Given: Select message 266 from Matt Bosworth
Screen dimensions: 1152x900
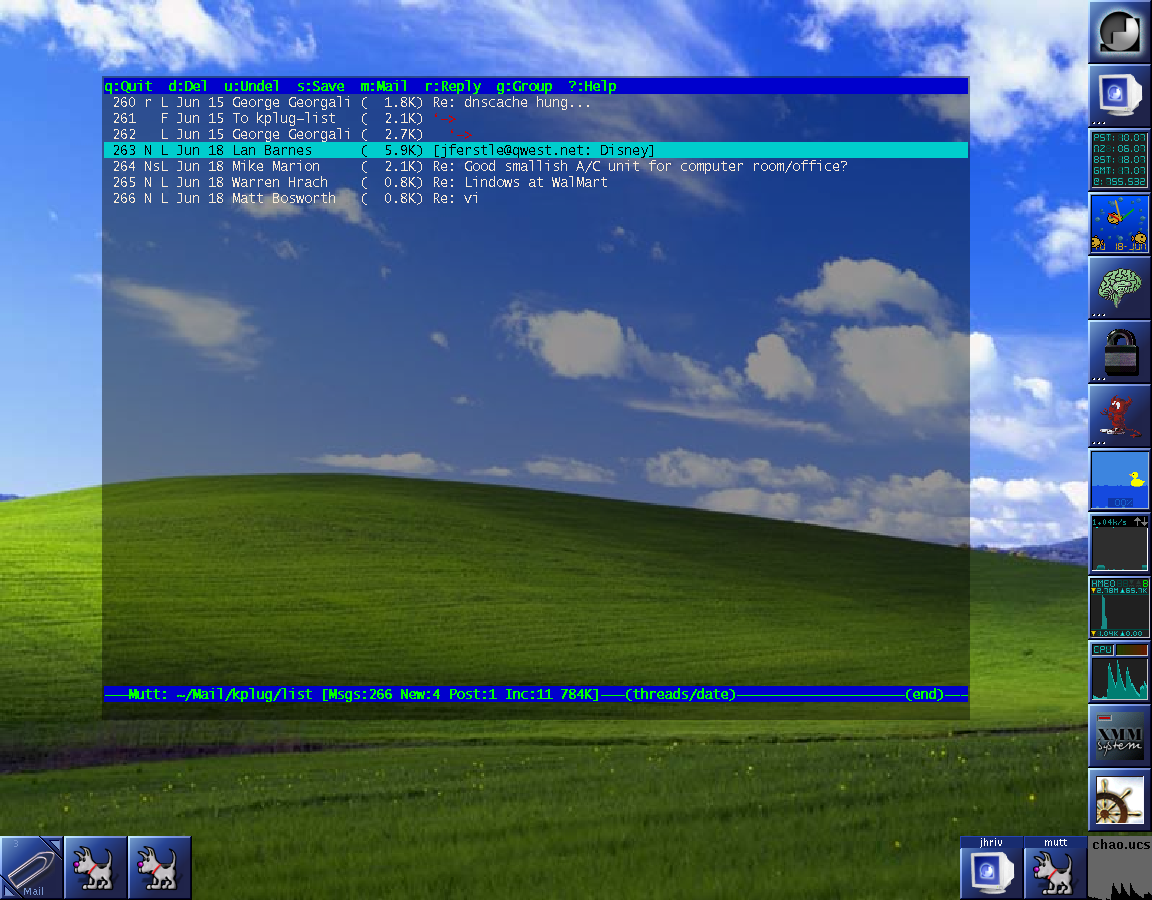Looking at the screenshot, I should pos(535,198).
